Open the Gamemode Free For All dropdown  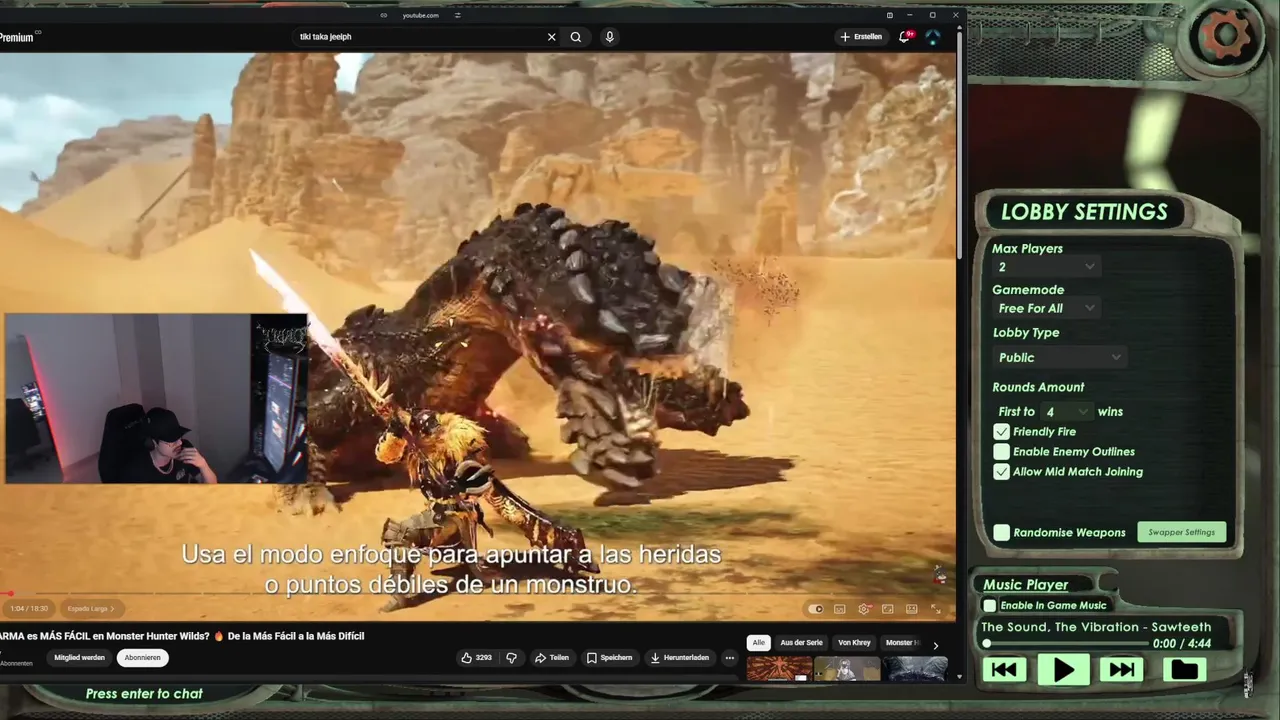tap(1046, 309)
